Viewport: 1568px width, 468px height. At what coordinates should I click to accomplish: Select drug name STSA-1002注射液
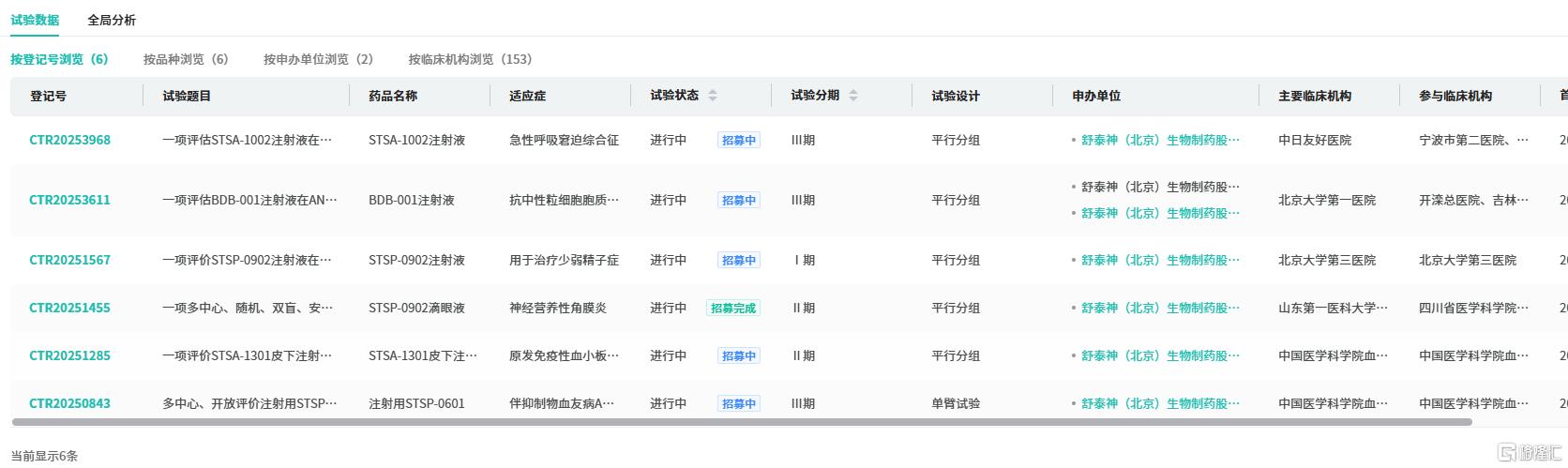[x=416, y=140]
